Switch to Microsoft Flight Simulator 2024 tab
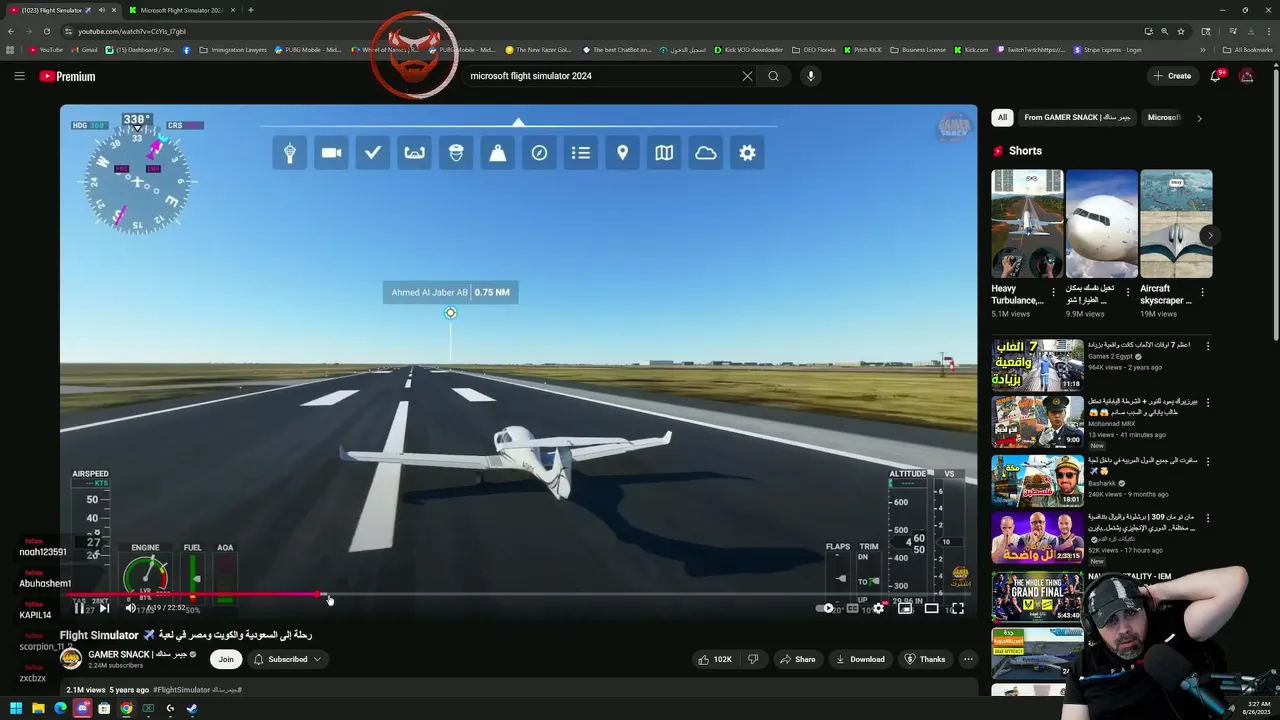This screenshot has height=720, width=1280. [180, 10]
